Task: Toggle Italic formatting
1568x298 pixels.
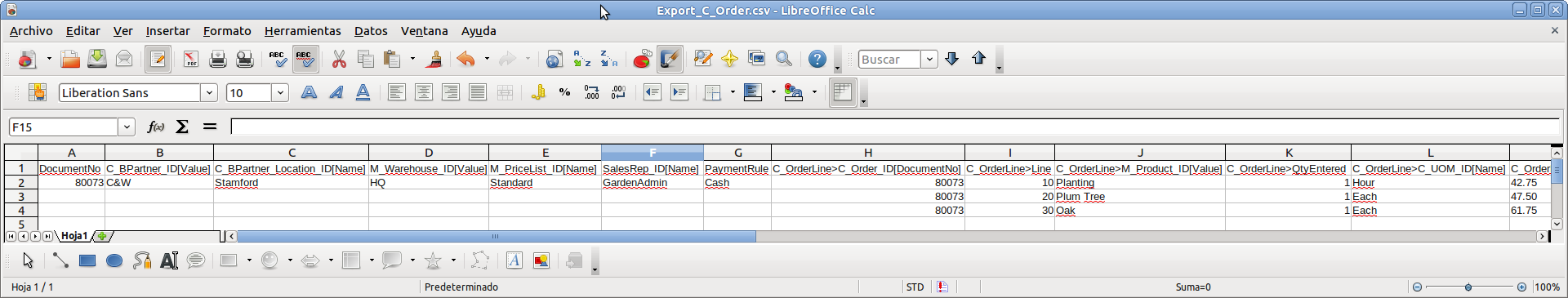Action: [x=336, y=92]
